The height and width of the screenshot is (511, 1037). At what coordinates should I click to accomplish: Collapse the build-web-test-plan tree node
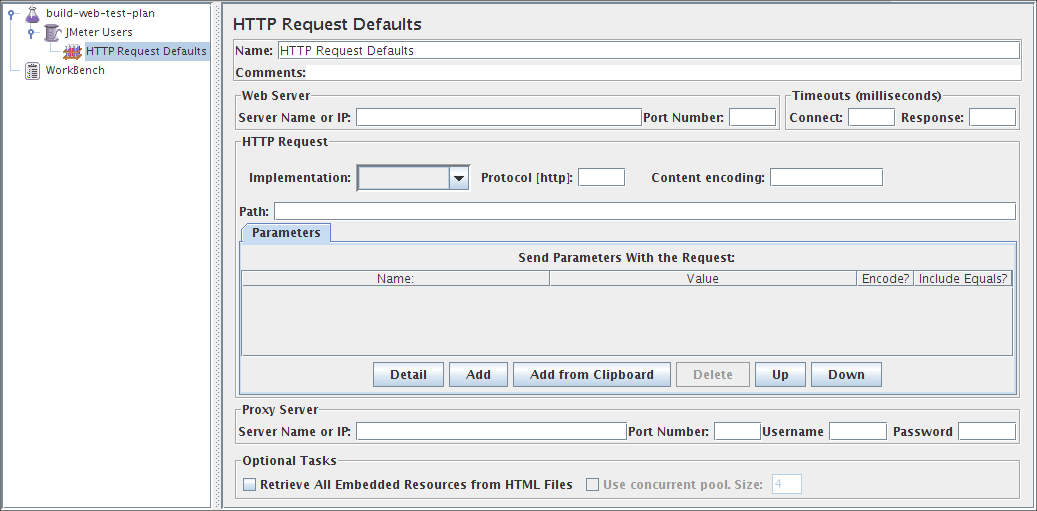[12, 14]
